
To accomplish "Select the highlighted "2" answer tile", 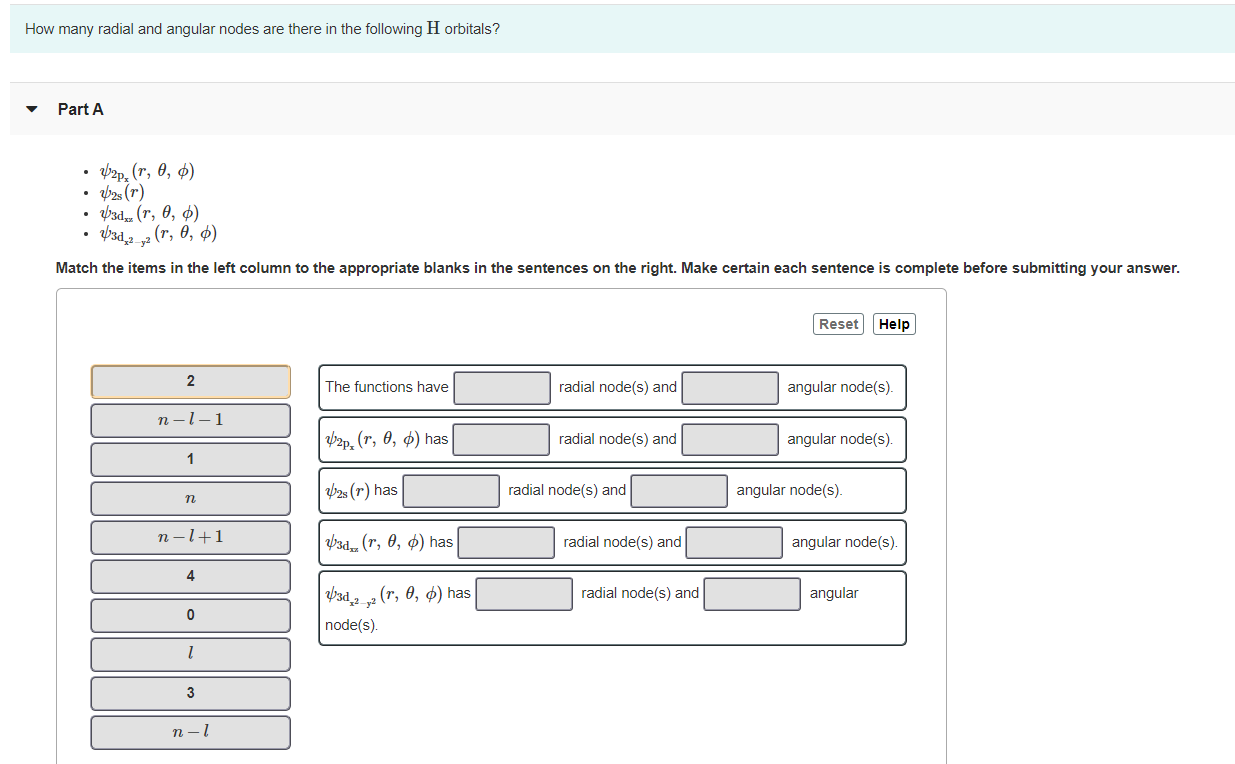I will (x=190, y=381).
